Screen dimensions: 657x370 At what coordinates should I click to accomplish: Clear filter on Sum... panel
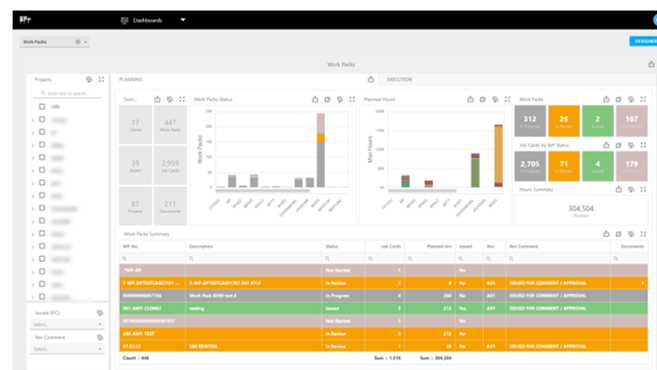[170, 99]
